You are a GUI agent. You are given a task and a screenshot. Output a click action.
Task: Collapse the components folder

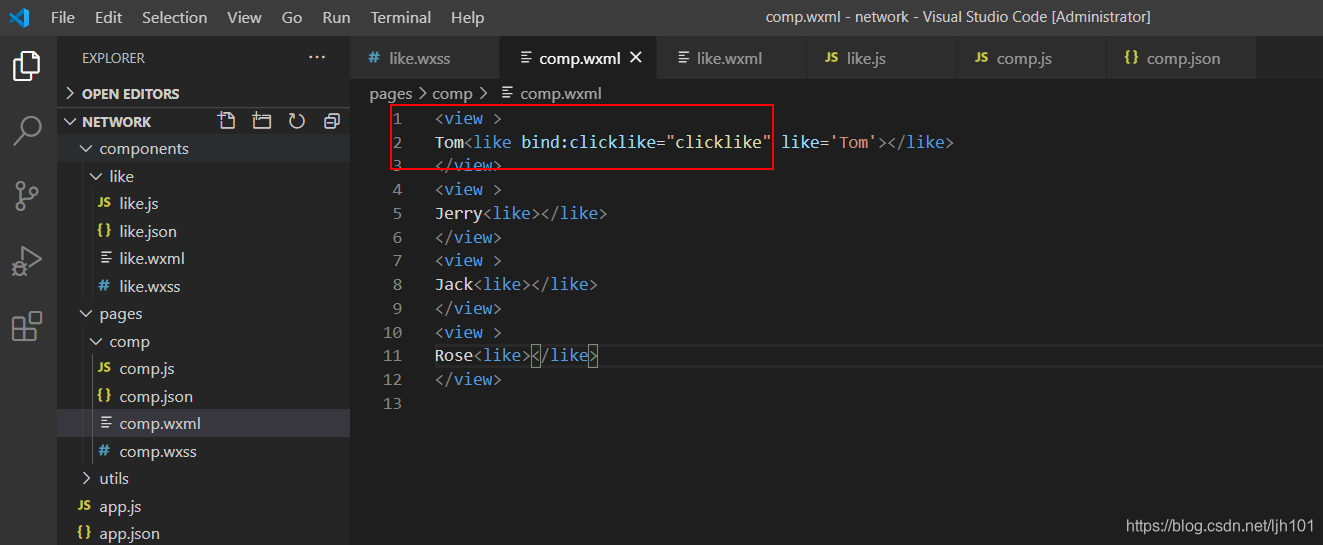pyautogui.click(x=203, y=148)
